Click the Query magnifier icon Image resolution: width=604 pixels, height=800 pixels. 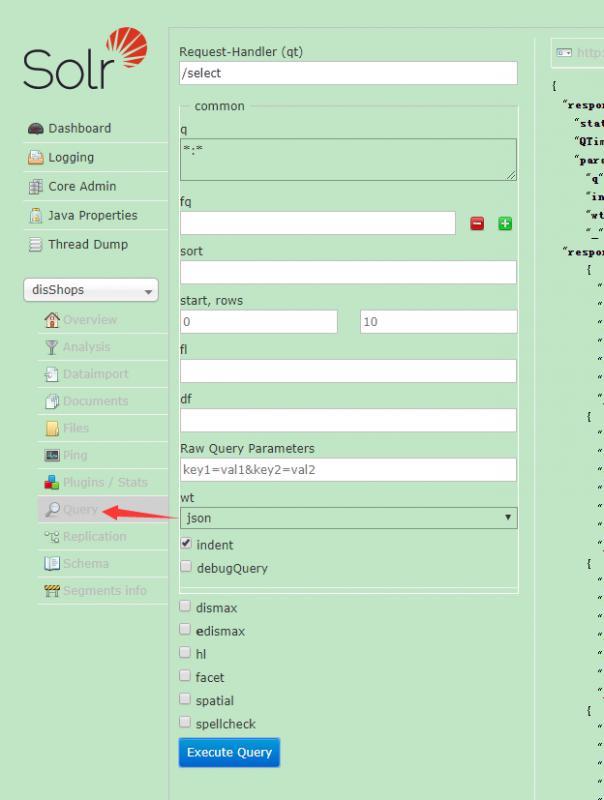52,509
